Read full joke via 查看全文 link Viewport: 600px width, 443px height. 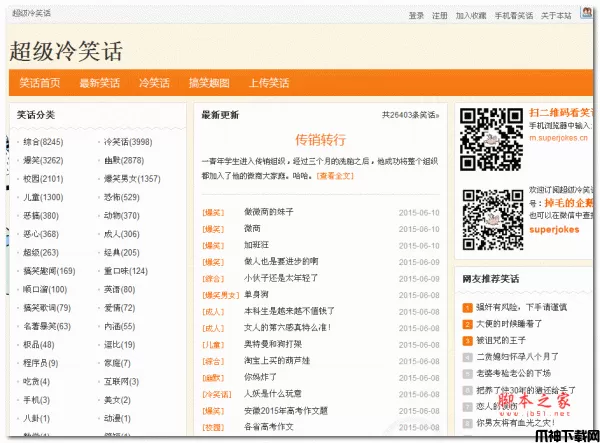(x=335, y=175)
